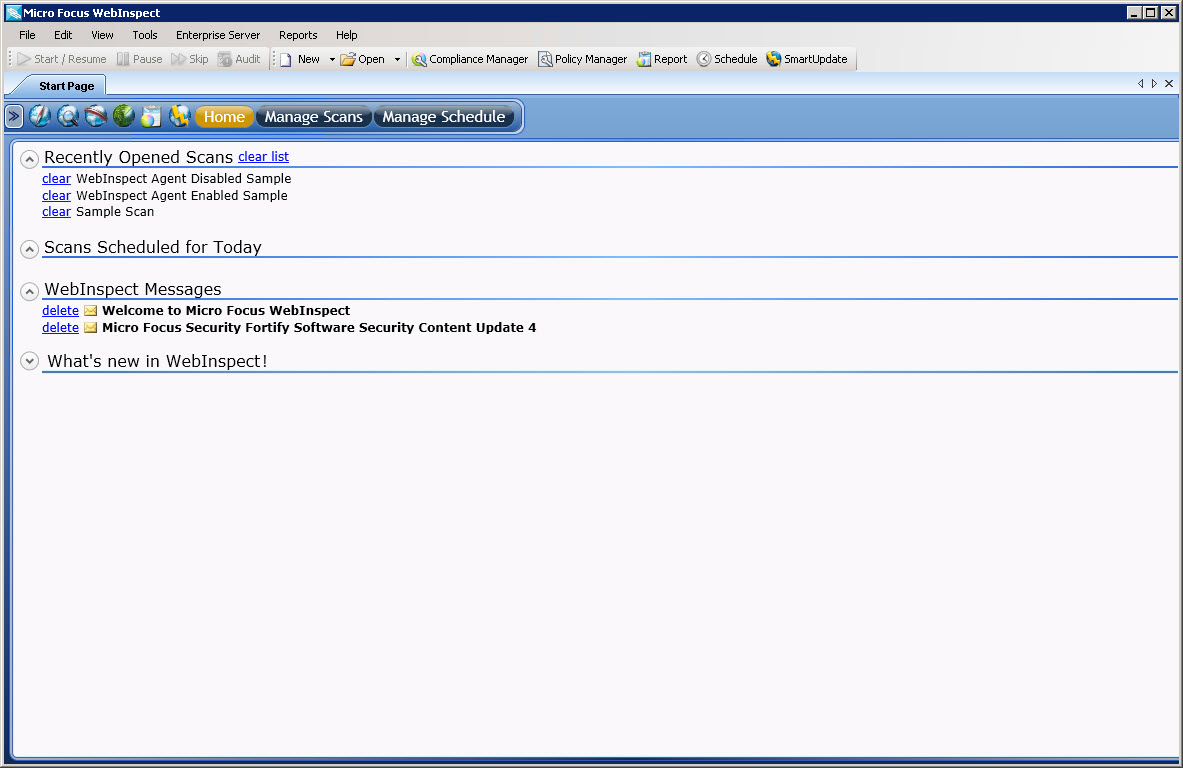Viewport: 1183px width, 768px height.
Task: Click the green globe icon in navigation bar
Action: point(124,117)
